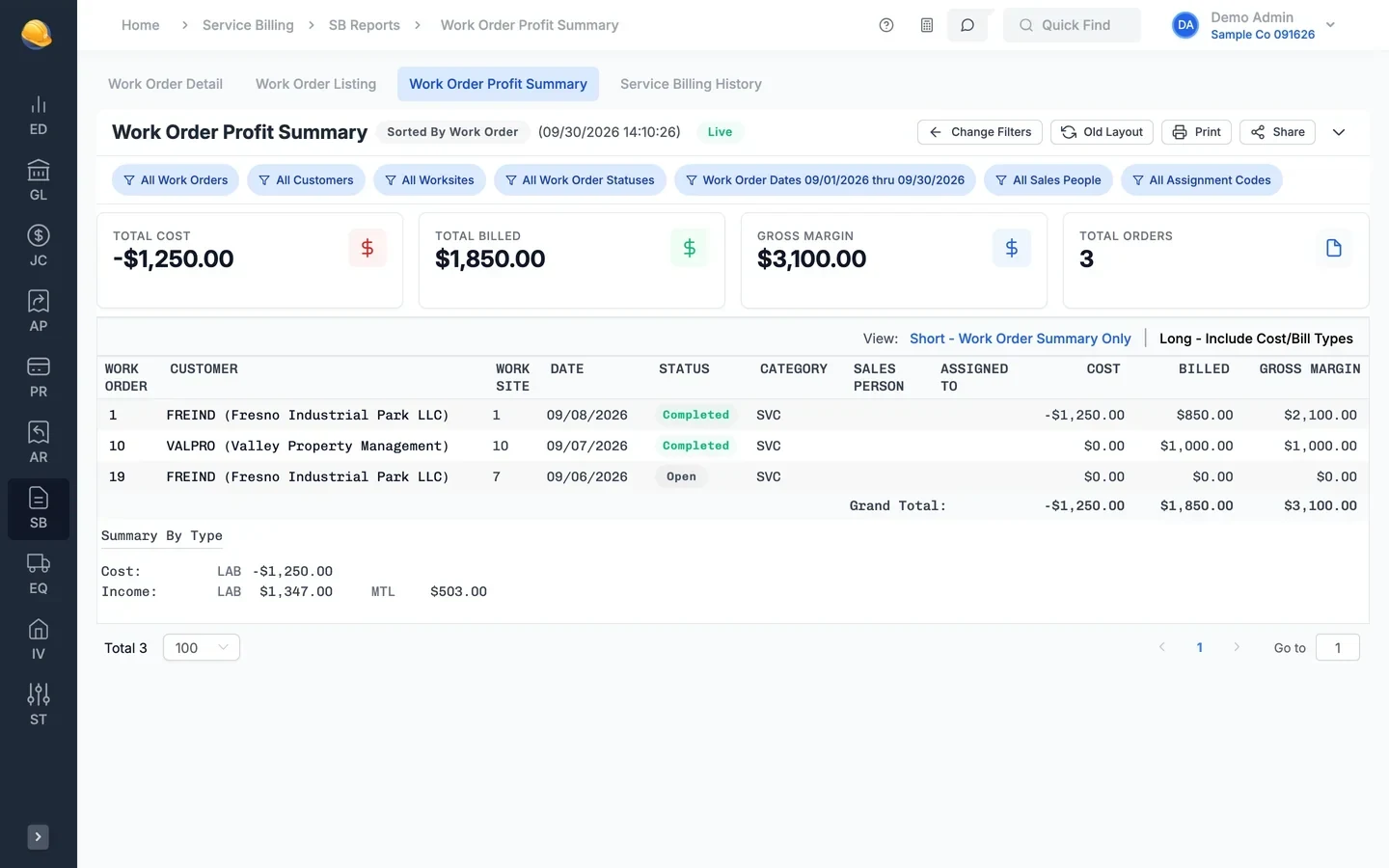Click the Print button
The image size is (1389, 868).
click(x=1196, y=132)
